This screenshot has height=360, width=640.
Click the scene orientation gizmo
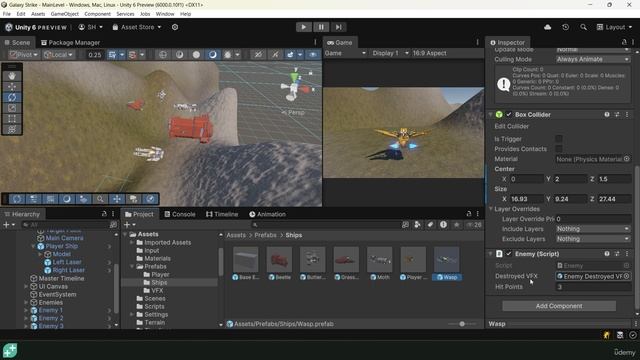click(295, 87)
